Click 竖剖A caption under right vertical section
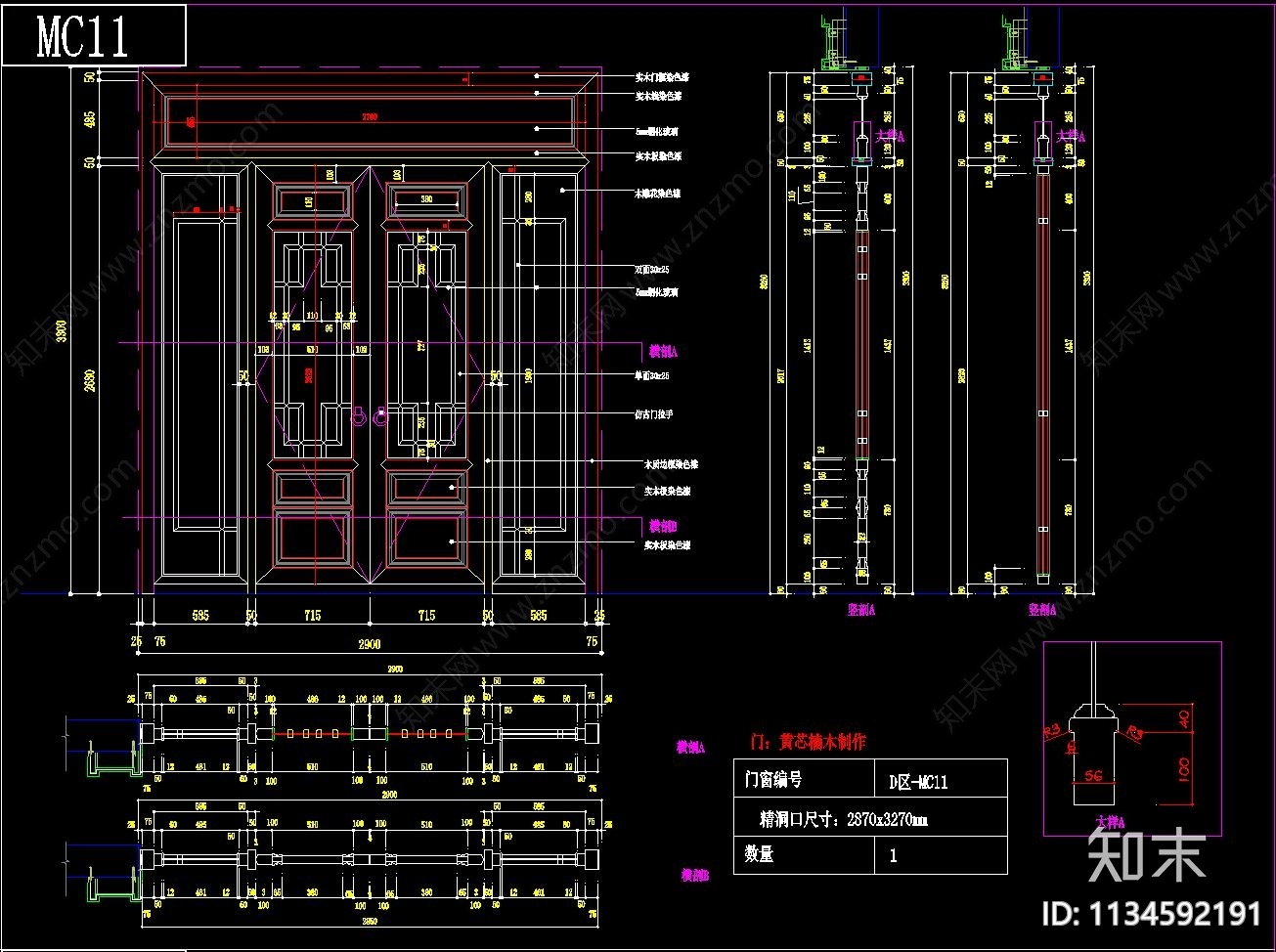This screenshot has height=952, width=1276. 1042,609
